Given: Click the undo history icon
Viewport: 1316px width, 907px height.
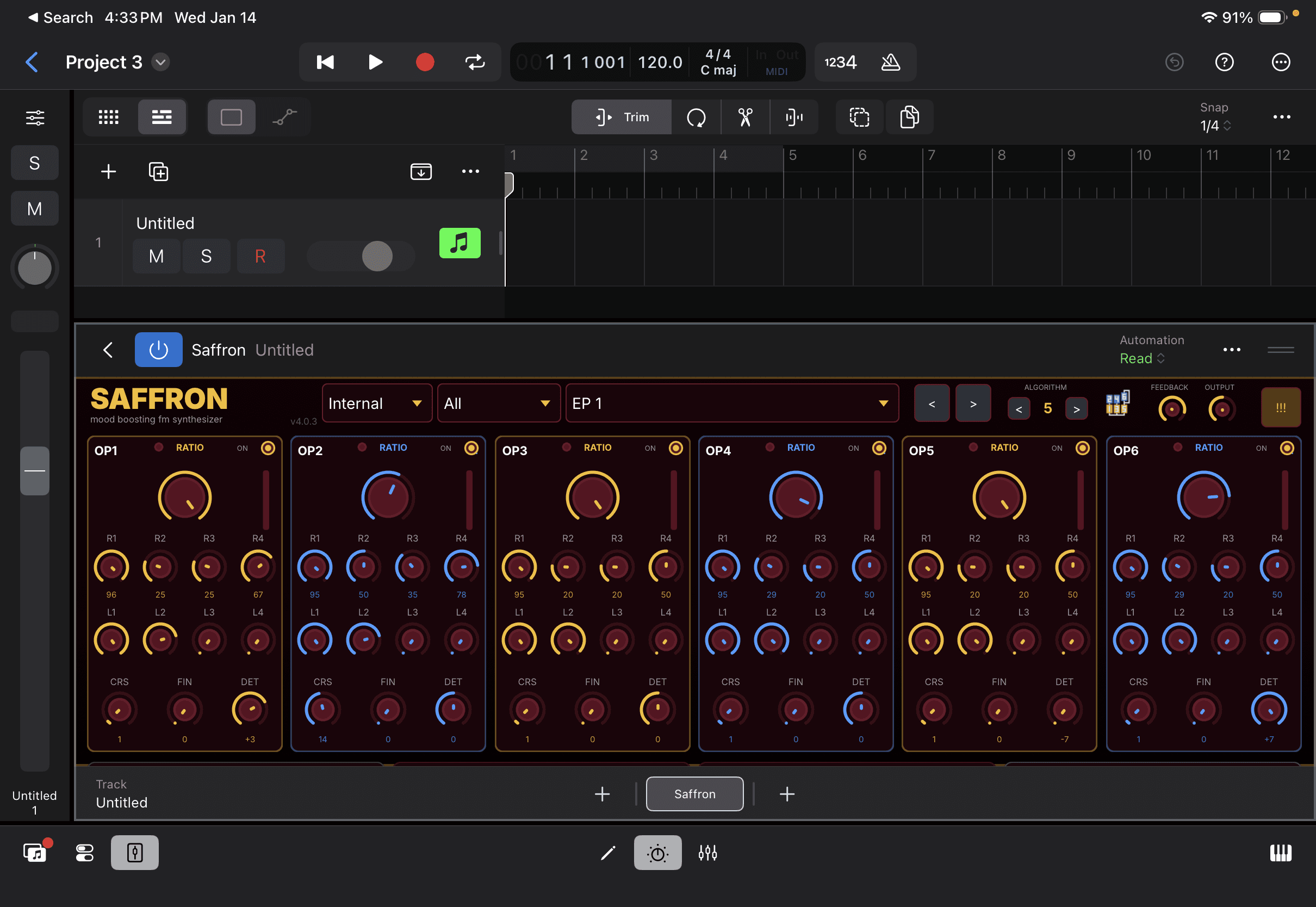Looking at the screenshot, I should click(x=1174, y=62).
